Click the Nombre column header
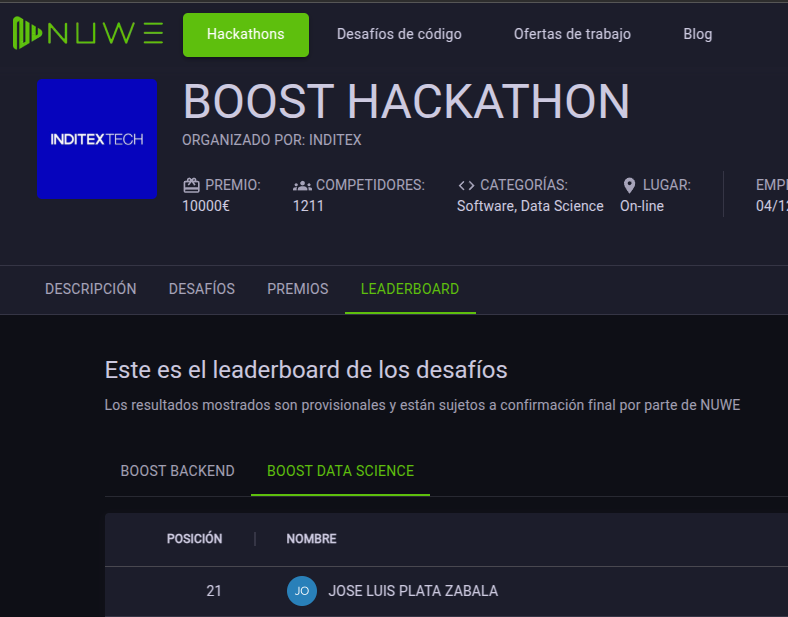Screen dimensions: 788x617 (x=312, y=539)
